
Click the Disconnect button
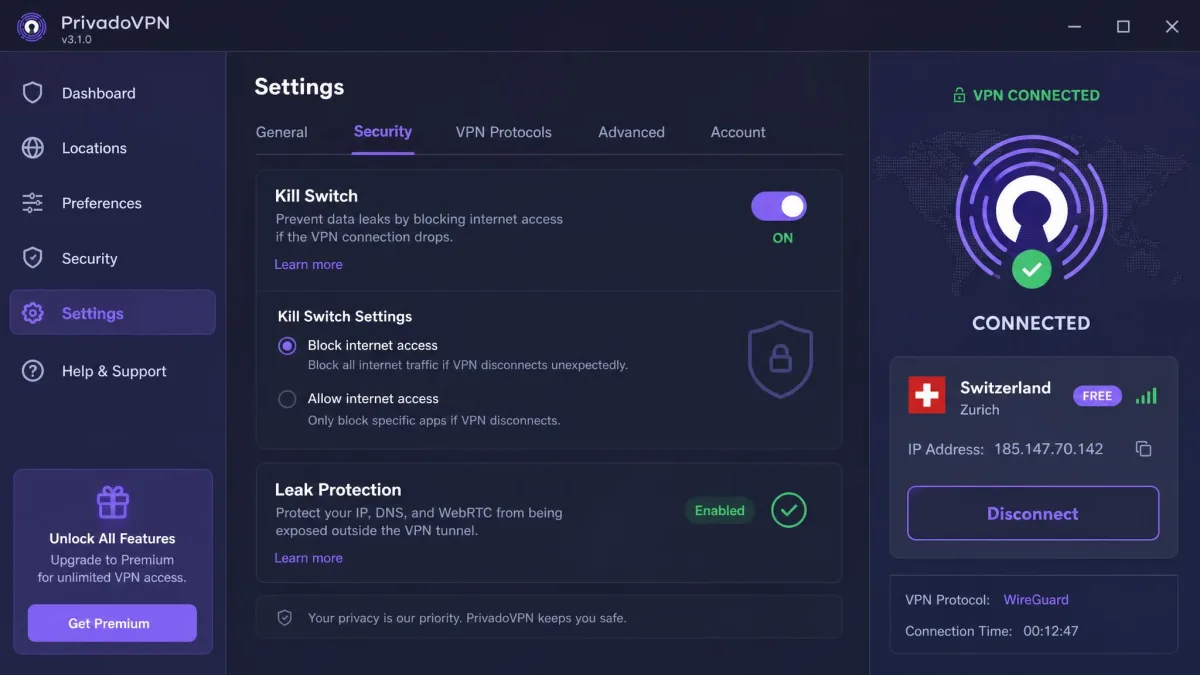[1033, 513]
